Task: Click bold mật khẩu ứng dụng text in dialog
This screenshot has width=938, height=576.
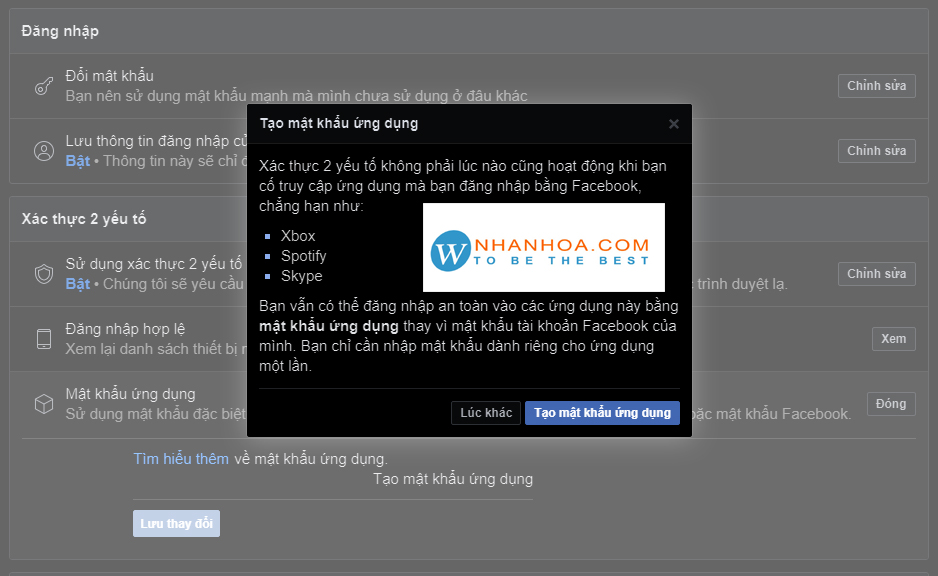Action: [328, 326]
